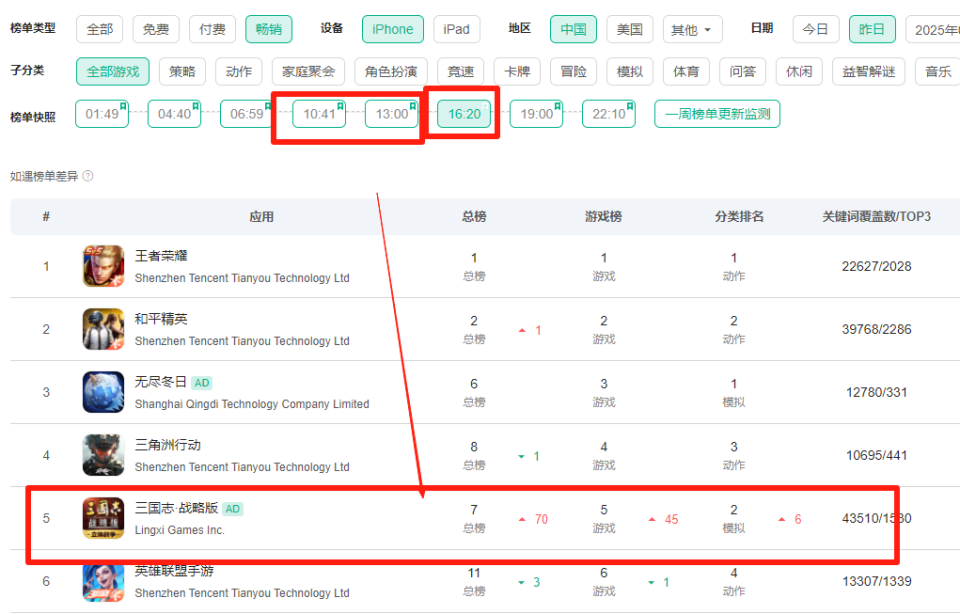
Task: Open the 2025 date picker field
Action: click(x=933, y=29)
